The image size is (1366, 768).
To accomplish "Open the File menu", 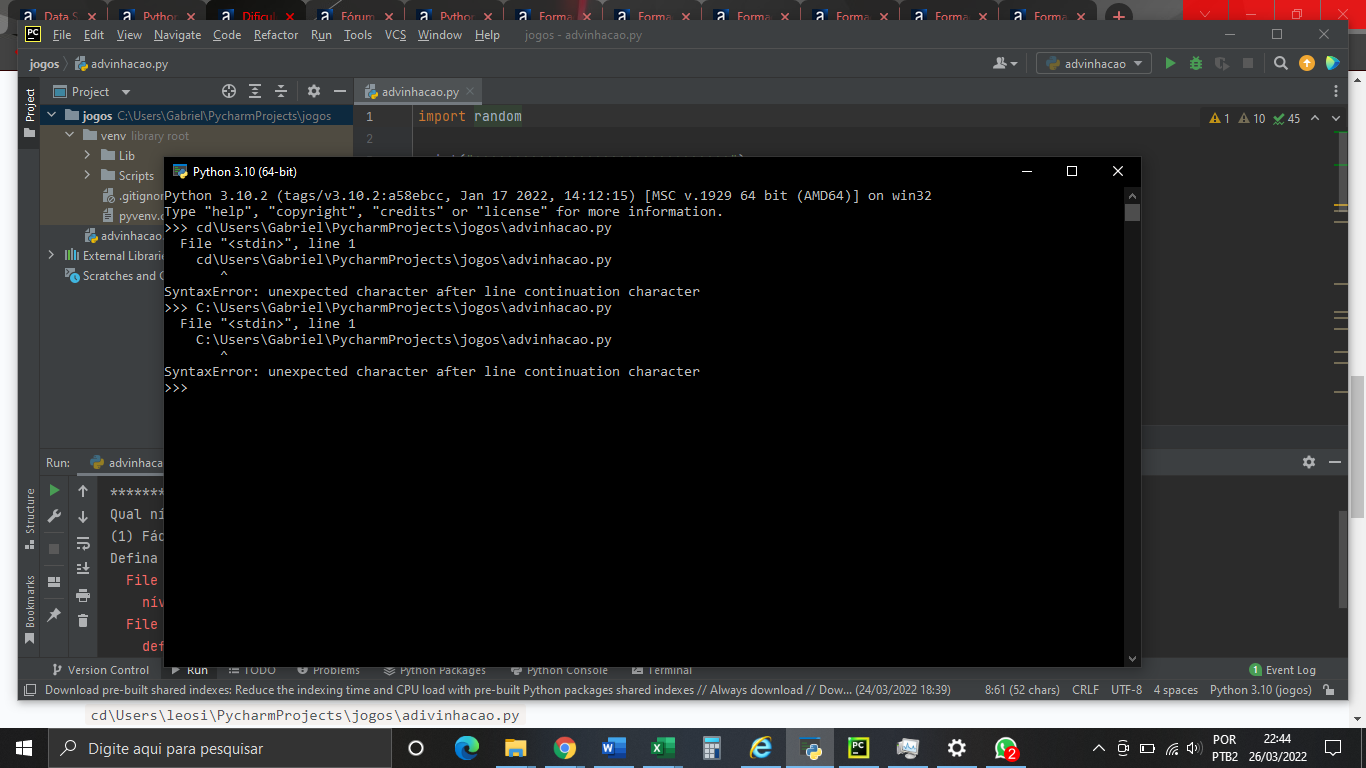I will [x=62, y=35].
